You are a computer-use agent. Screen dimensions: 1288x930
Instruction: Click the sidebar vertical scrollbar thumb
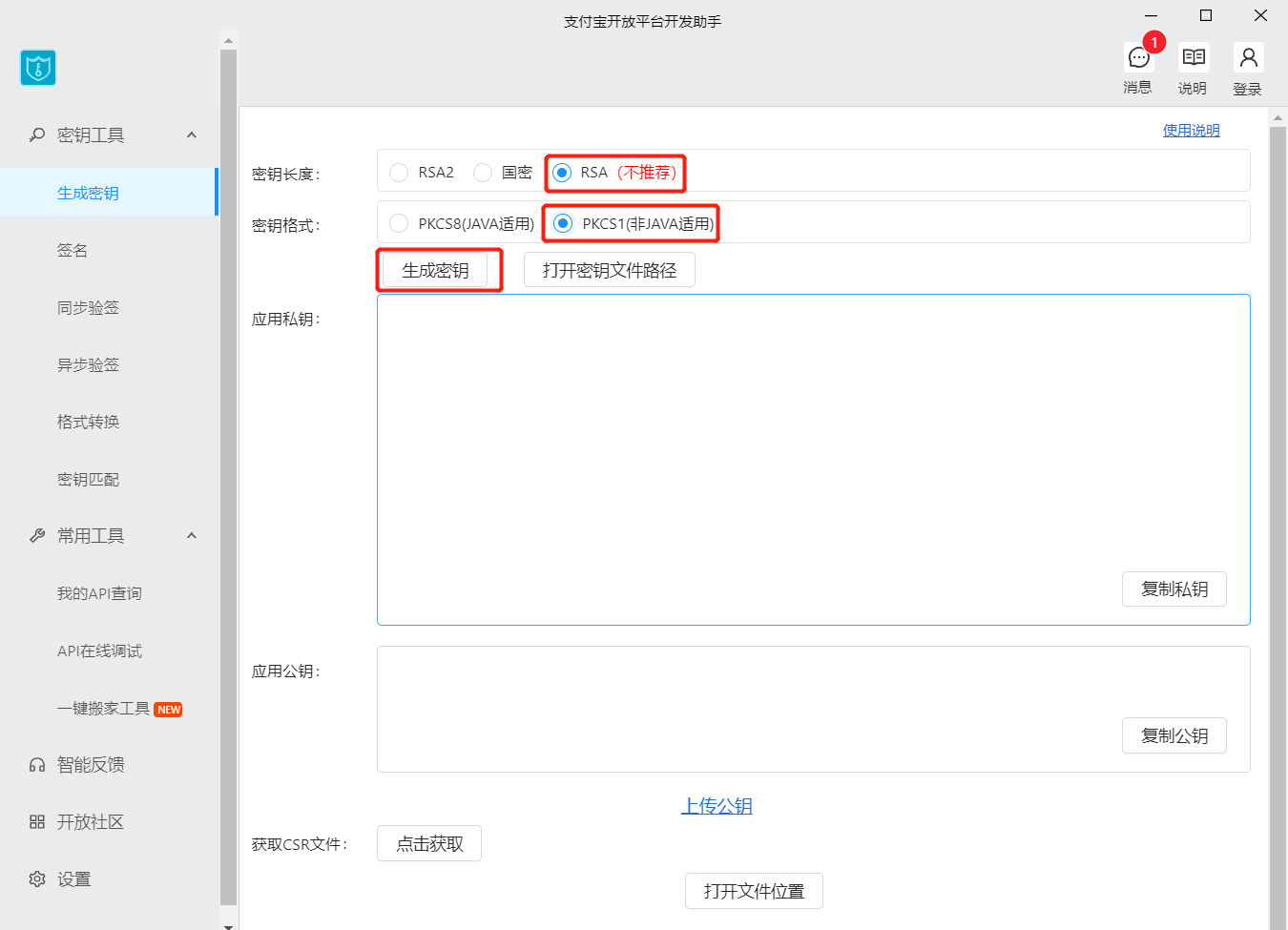(x=228, y=477)
